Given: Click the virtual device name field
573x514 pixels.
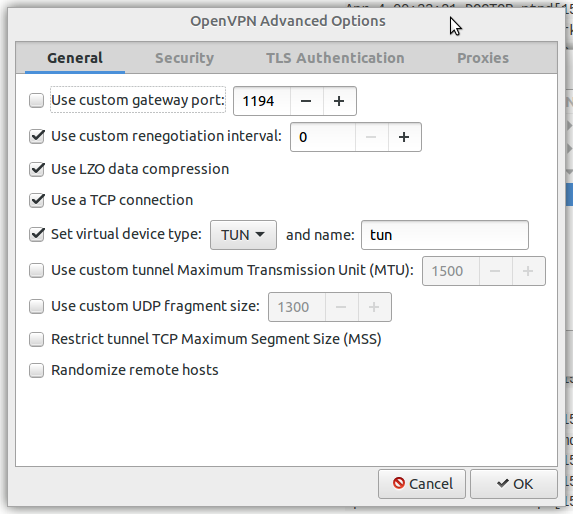Looking at the screenshot, I should click(445, 235).
